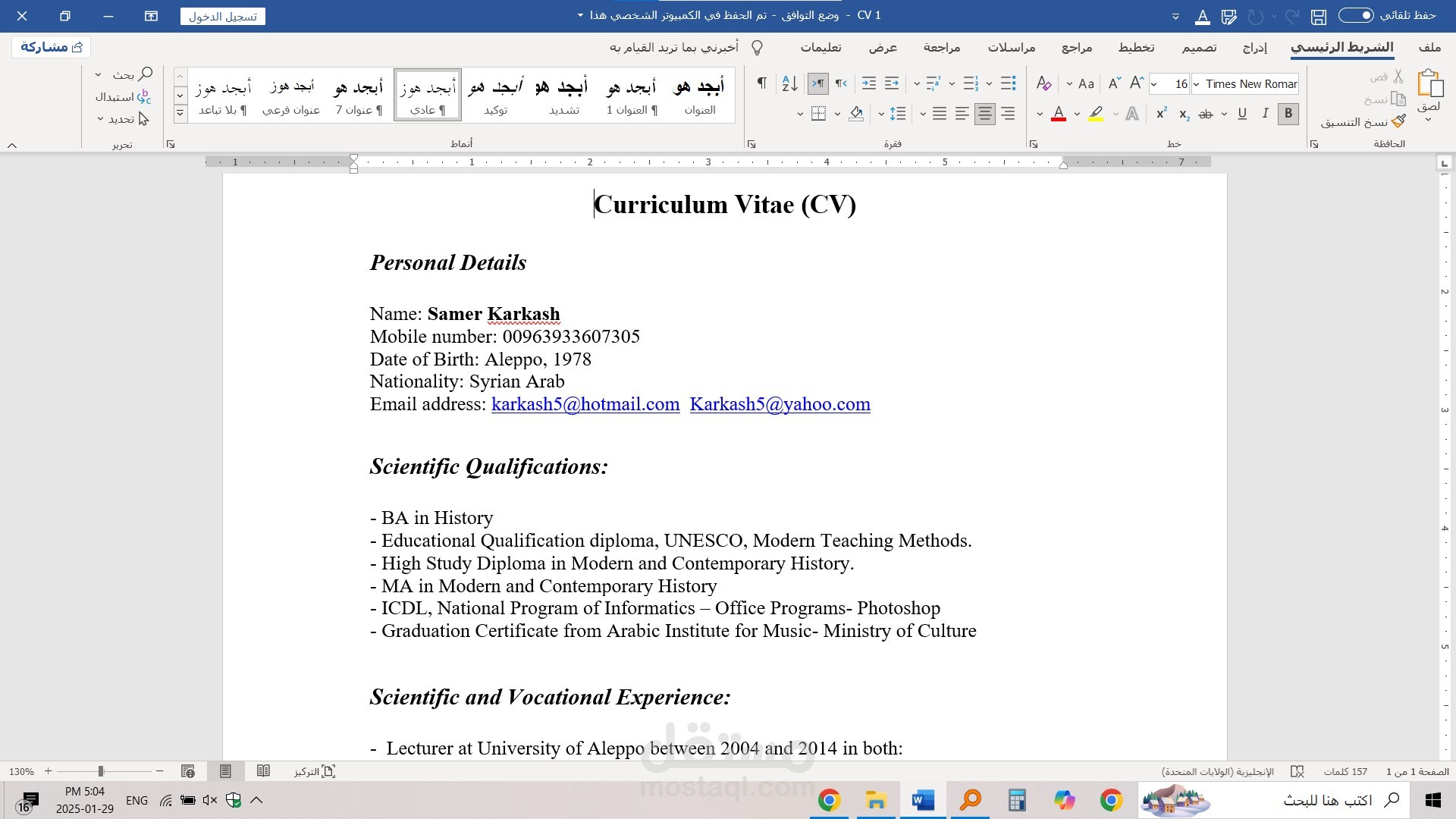
Task: Click the spelling check status icon
Action: 1298,771
